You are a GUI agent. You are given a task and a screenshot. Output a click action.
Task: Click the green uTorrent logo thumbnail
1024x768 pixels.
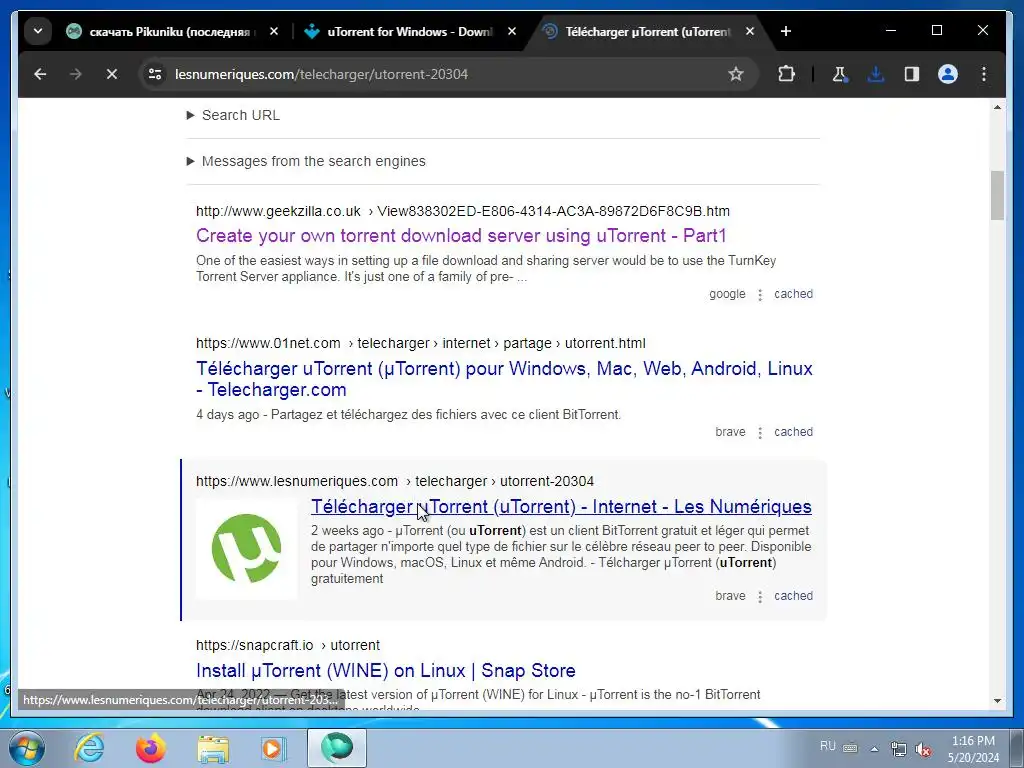246,549
